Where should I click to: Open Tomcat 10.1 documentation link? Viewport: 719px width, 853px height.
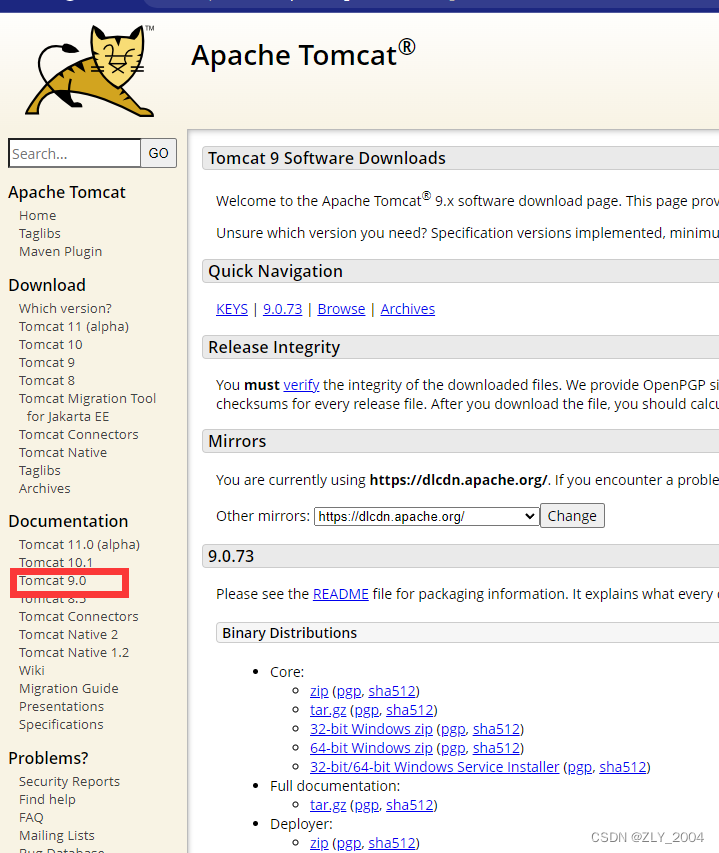pos(56,562)
